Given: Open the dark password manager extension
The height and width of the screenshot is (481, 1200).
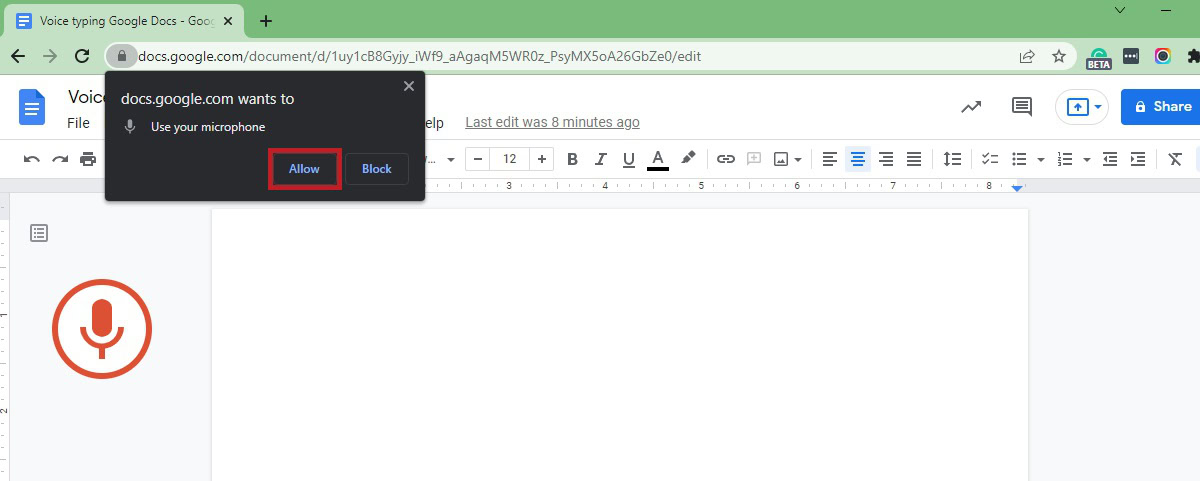Looking at the screenshot, I should (x=1131, y=56).
